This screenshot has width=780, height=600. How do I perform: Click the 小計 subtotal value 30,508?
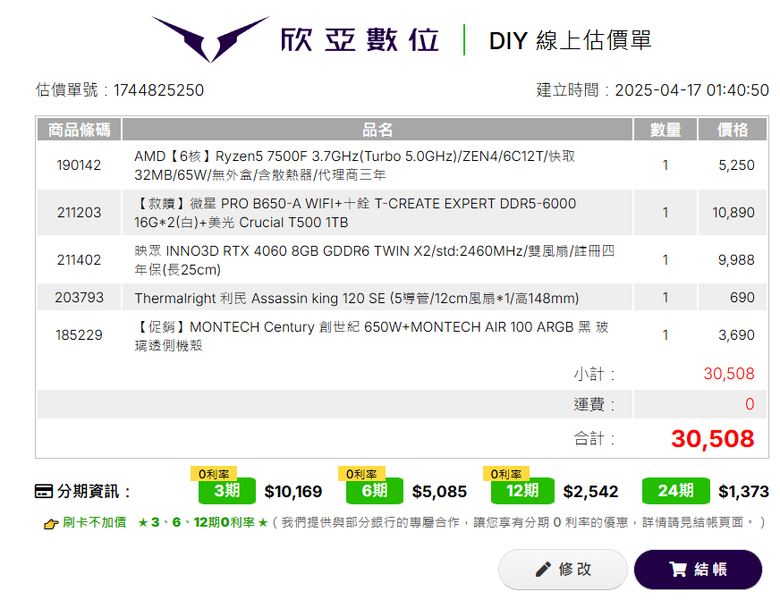tap(729, 374)
